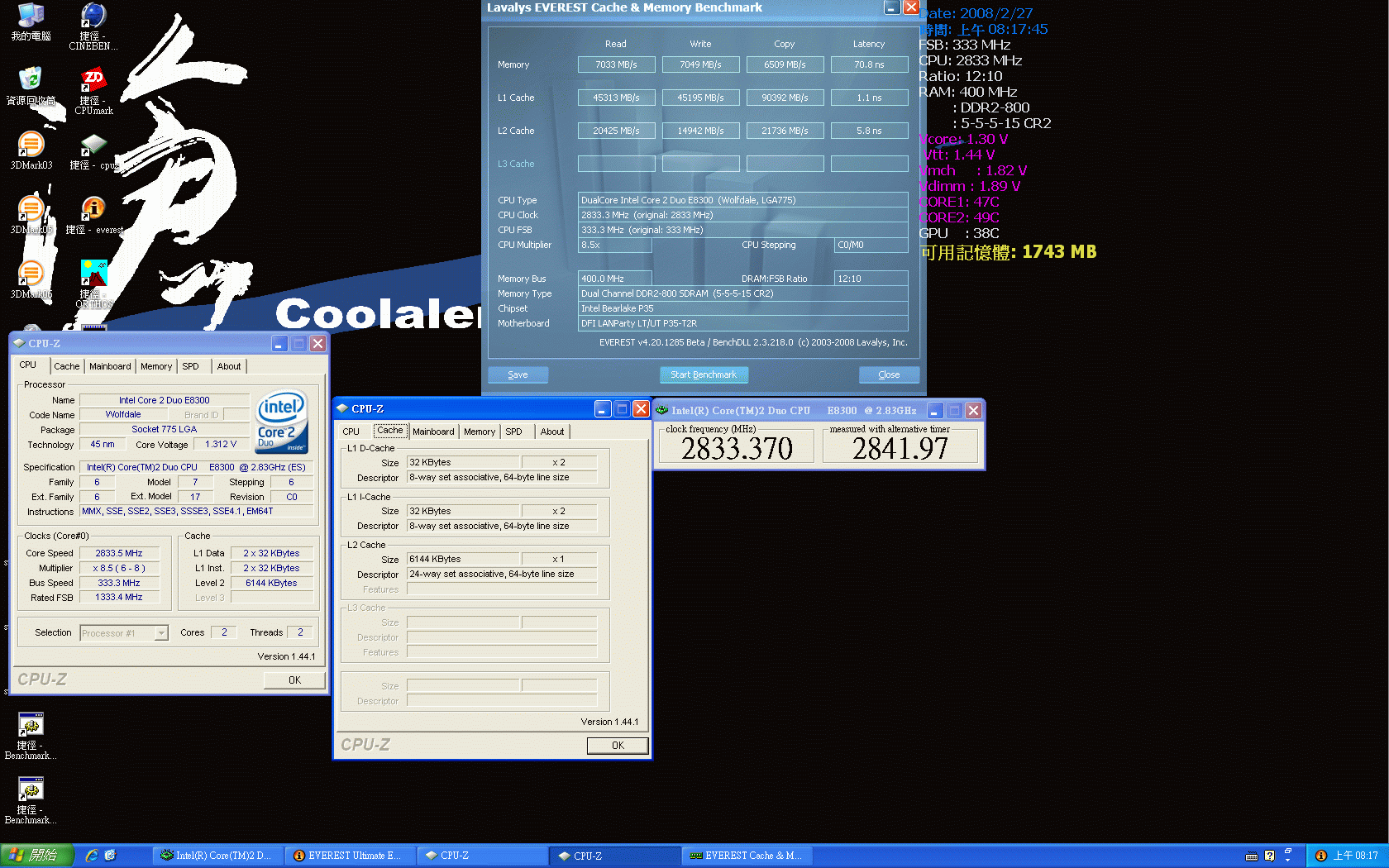Select Cache tab in left CPU-Z window
The image size is (1389, 868).
click(67, 366)
